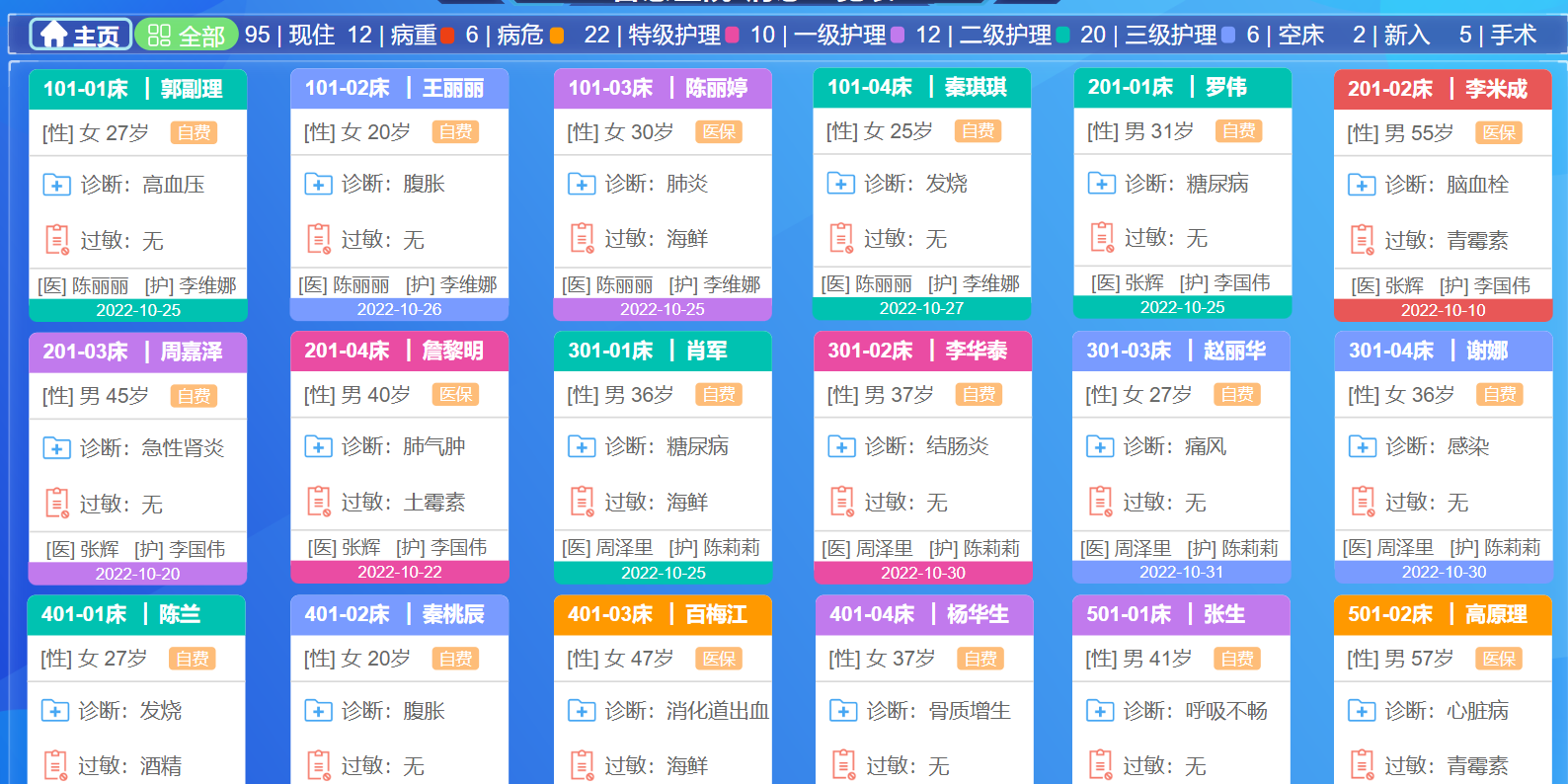Filter by 特级护理 in top bar

click(x=674, y=36)
